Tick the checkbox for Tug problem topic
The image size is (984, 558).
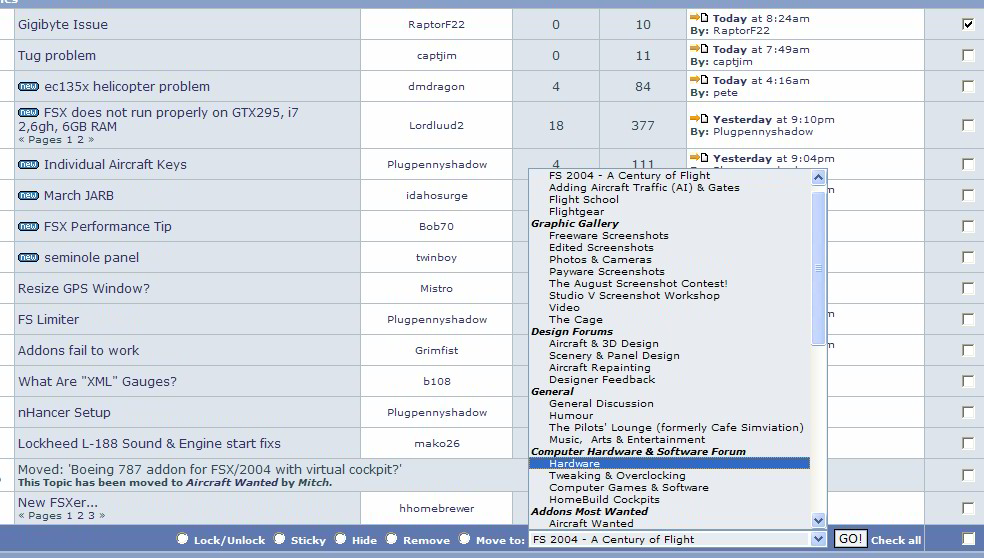[967, 56]
